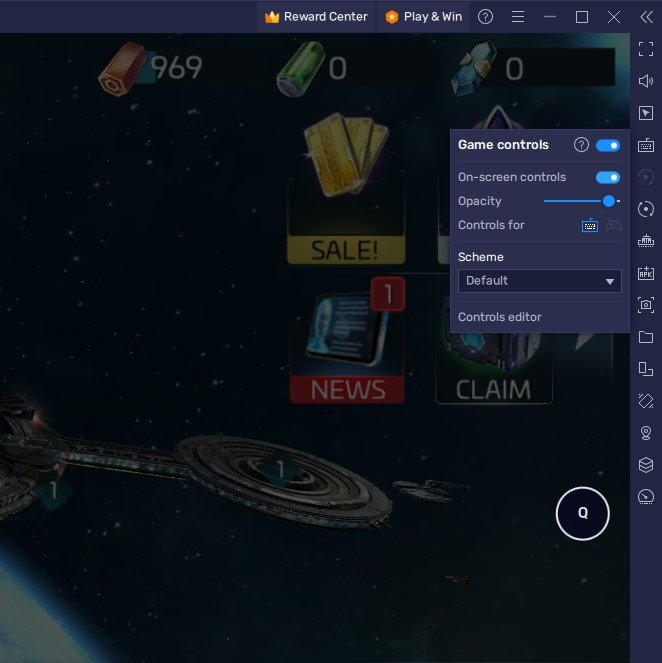The width and height of the screenshot is (662, 663).
Task: Select keyboard controls in Controls for
Action: click(590, 225)
